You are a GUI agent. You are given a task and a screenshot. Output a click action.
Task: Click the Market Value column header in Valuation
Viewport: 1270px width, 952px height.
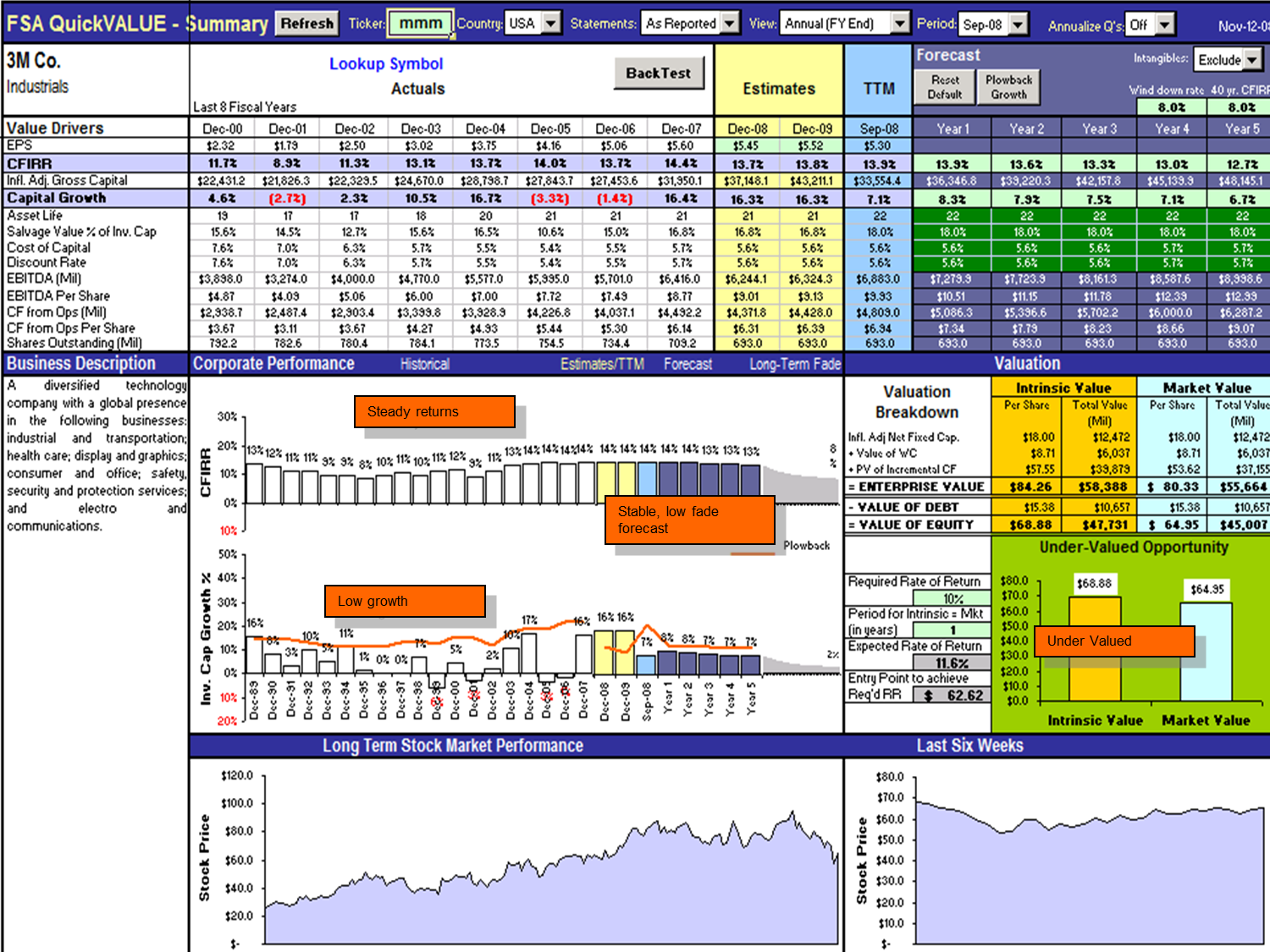pos(1206,388)
